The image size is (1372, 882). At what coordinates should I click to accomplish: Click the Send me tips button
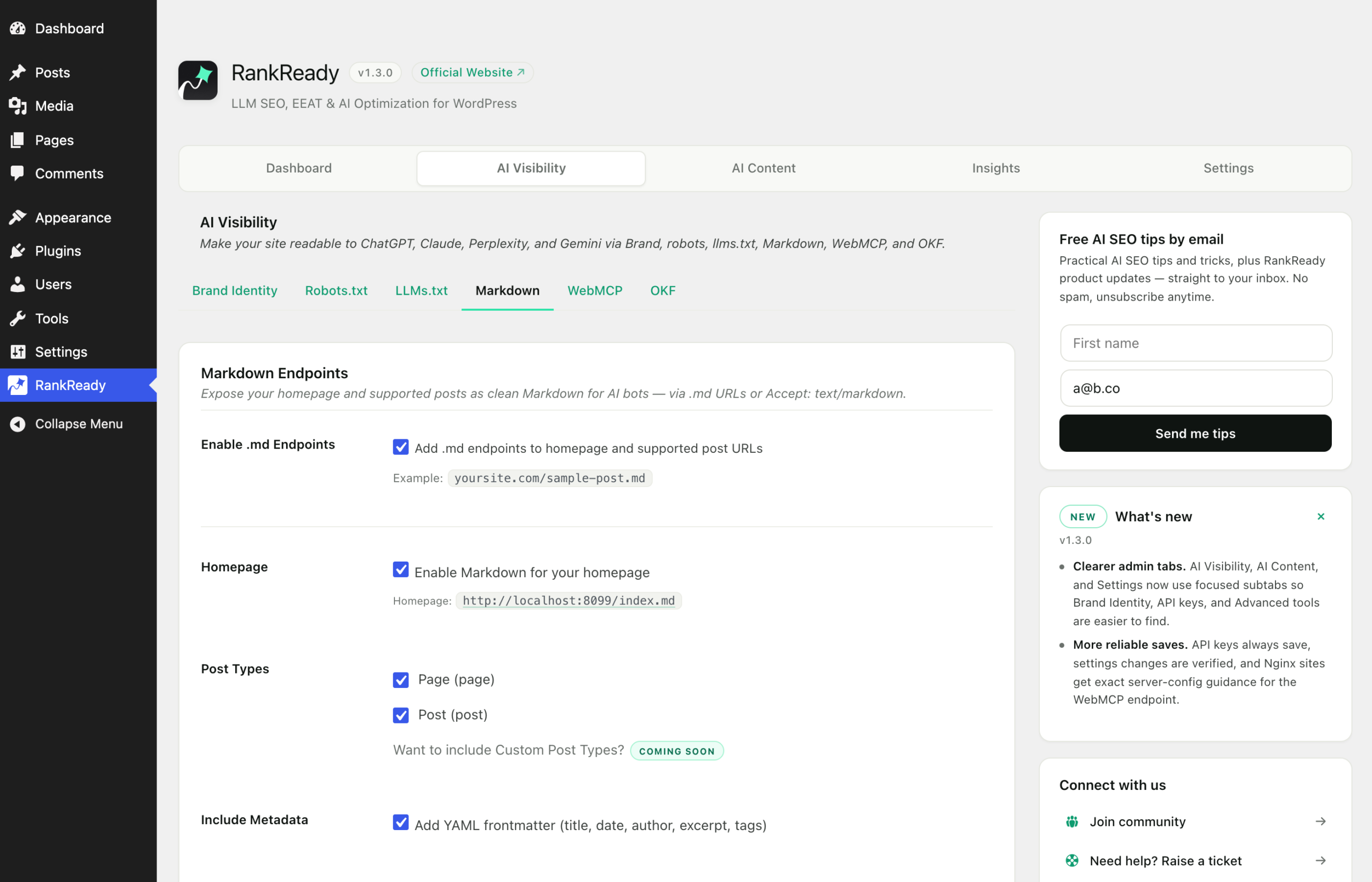coord(1195,433)
